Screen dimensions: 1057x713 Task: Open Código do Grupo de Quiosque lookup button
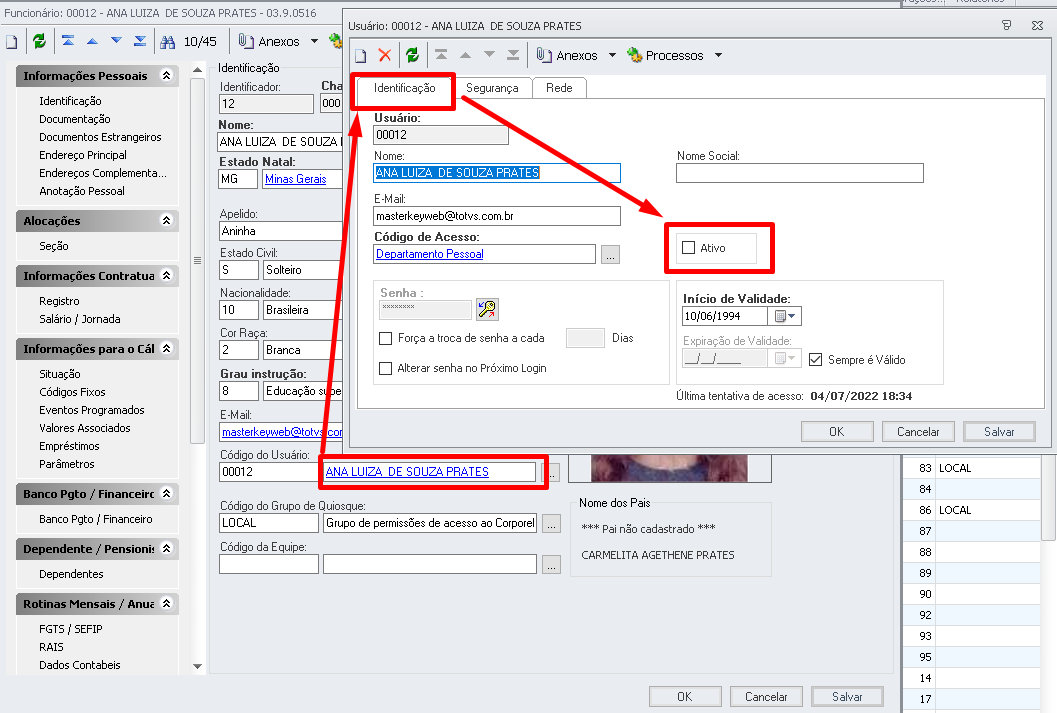(x=551, y=524)
